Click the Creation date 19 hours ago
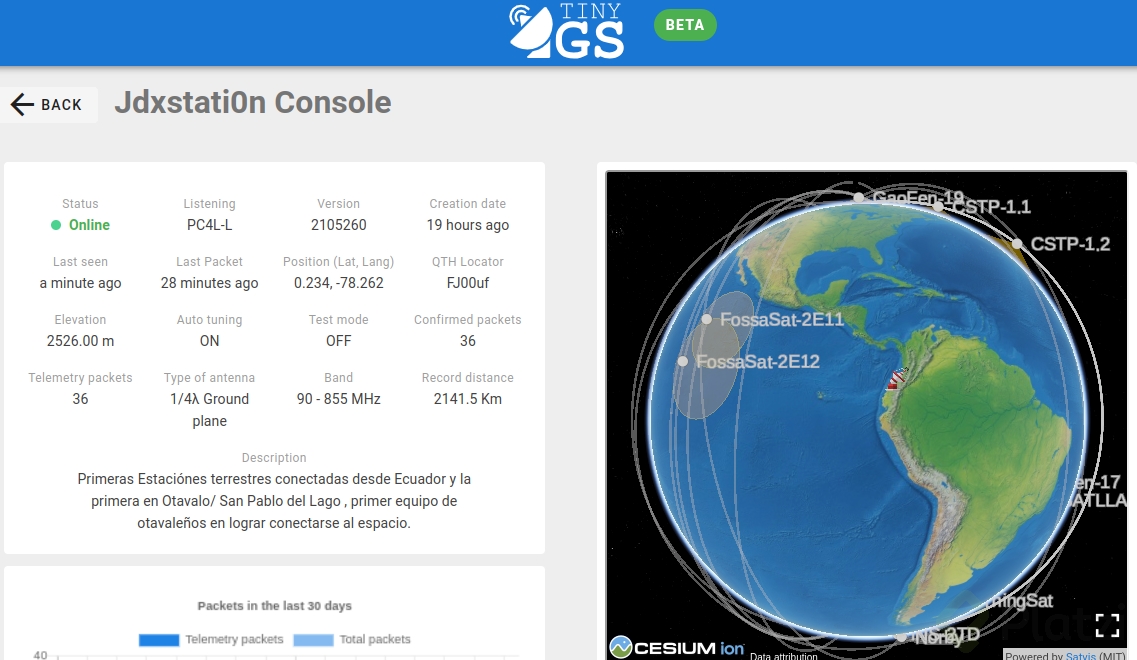The image size is (1137, 660). tap(468, 225)
